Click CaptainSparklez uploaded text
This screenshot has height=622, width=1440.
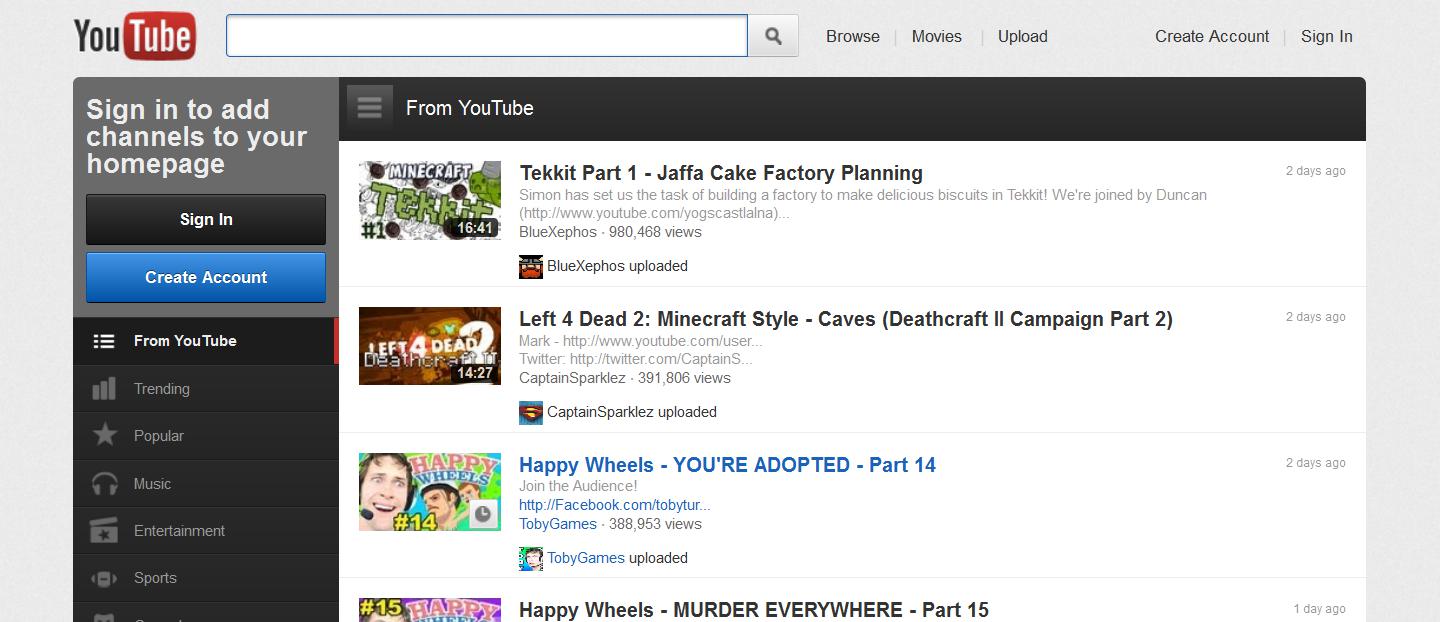point(632,412)
